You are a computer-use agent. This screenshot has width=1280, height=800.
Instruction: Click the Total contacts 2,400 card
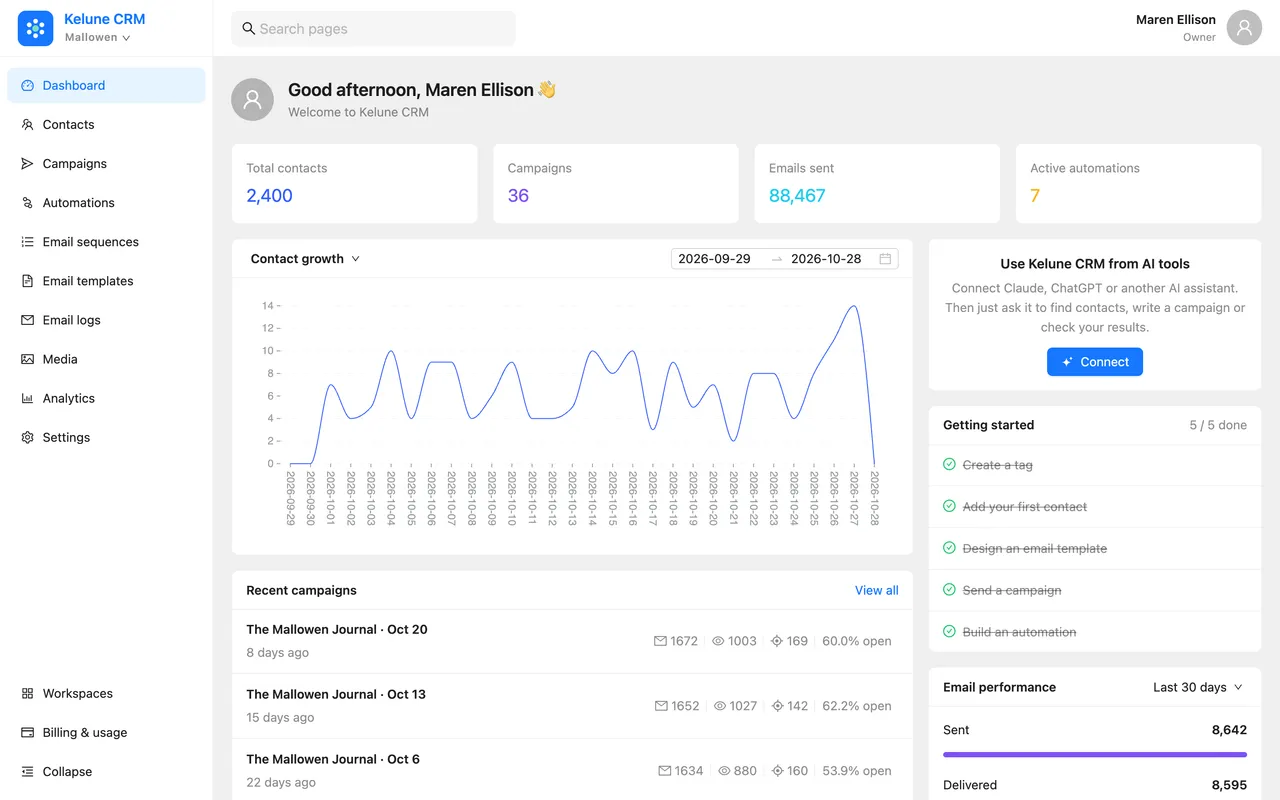[355, 184]
